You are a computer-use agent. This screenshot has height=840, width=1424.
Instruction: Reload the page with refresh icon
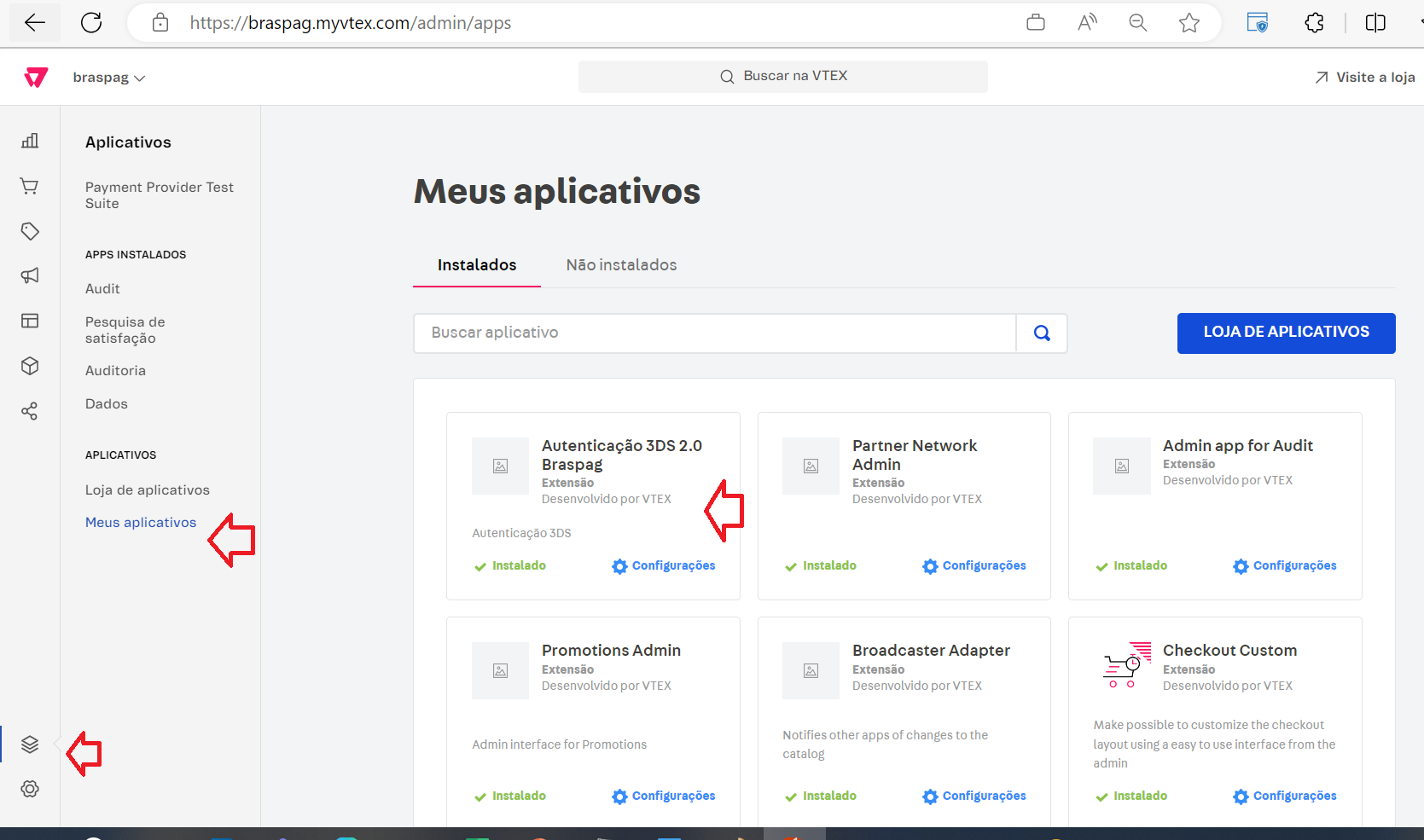click(x=91, y=23)
